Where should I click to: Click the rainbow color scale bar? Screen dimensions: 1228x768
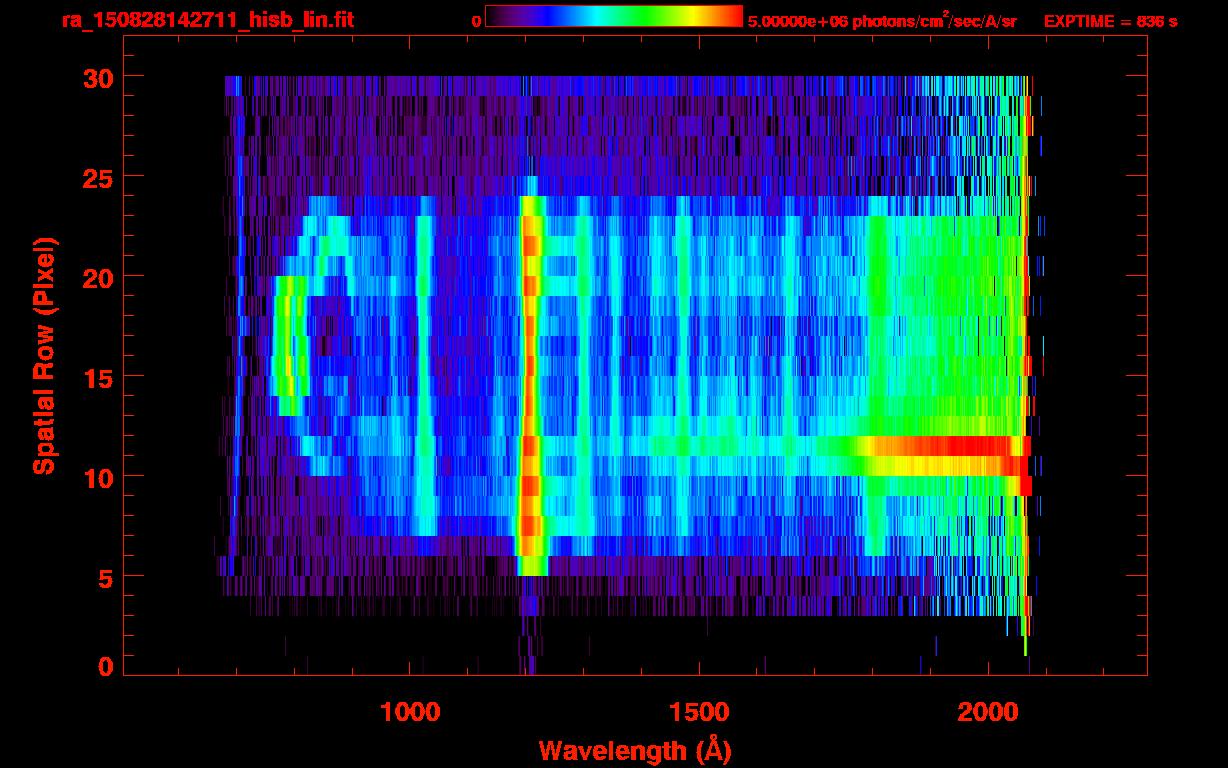click(x=614, y=17)
